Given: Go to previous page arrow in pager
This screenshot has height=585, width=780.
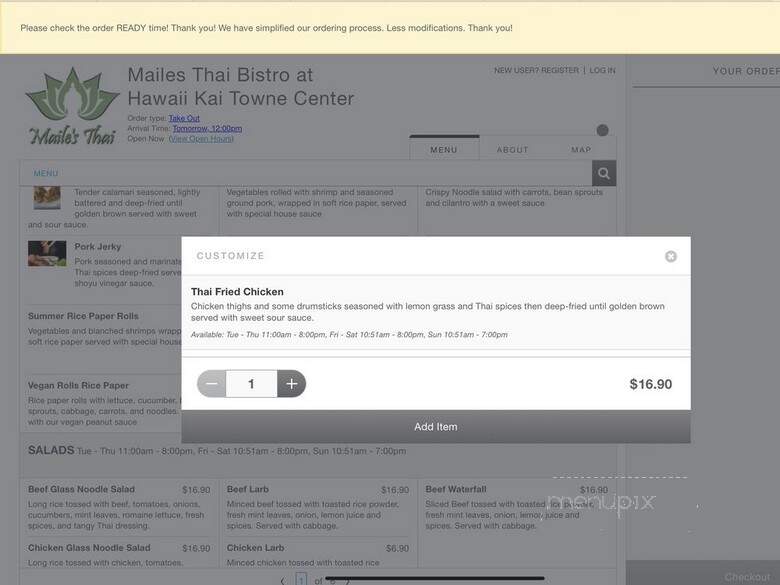Looking at the screenshot, I should coord(283,581).
